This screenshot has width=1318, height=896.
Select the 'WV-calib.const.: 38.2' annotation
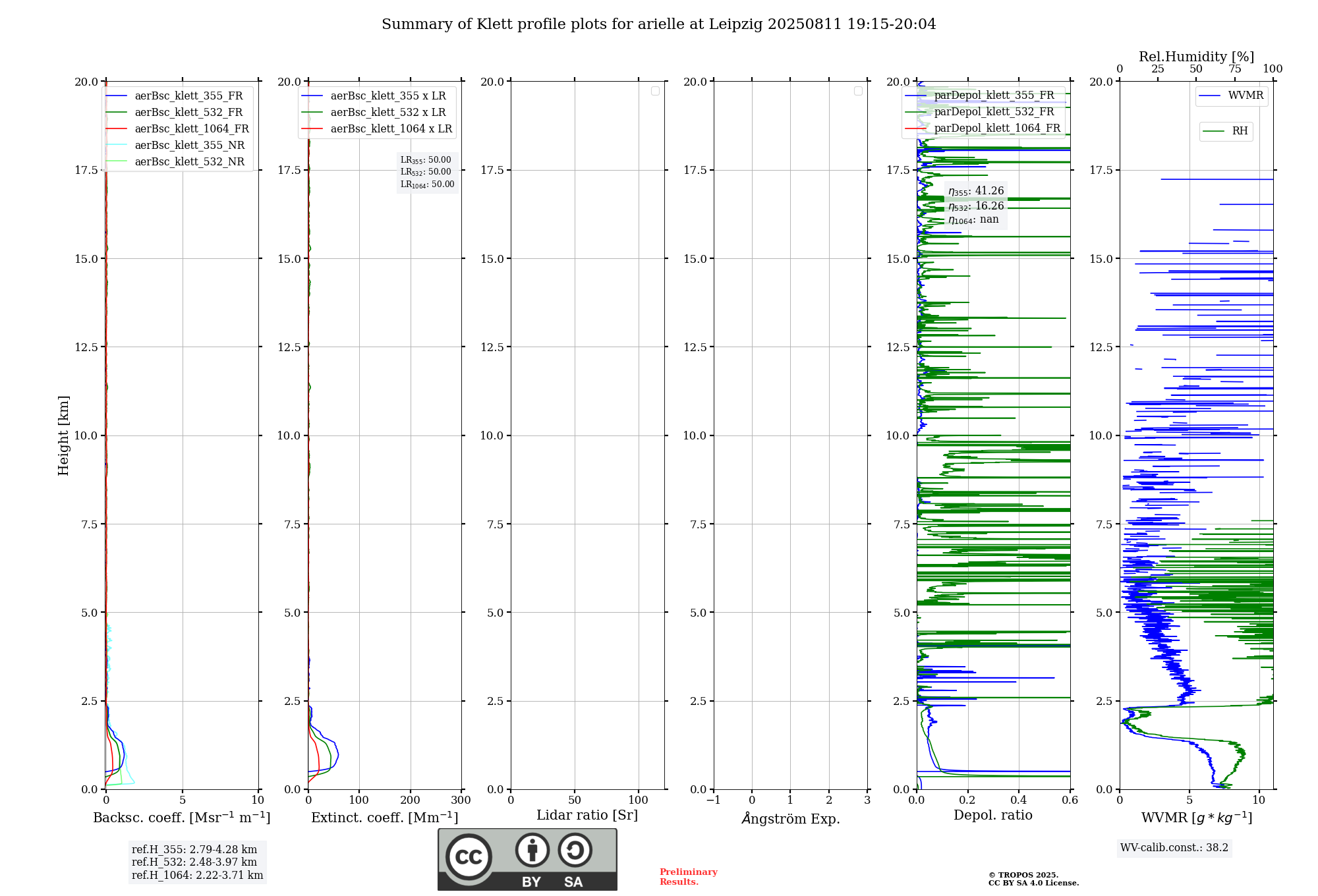[1174, 848]
